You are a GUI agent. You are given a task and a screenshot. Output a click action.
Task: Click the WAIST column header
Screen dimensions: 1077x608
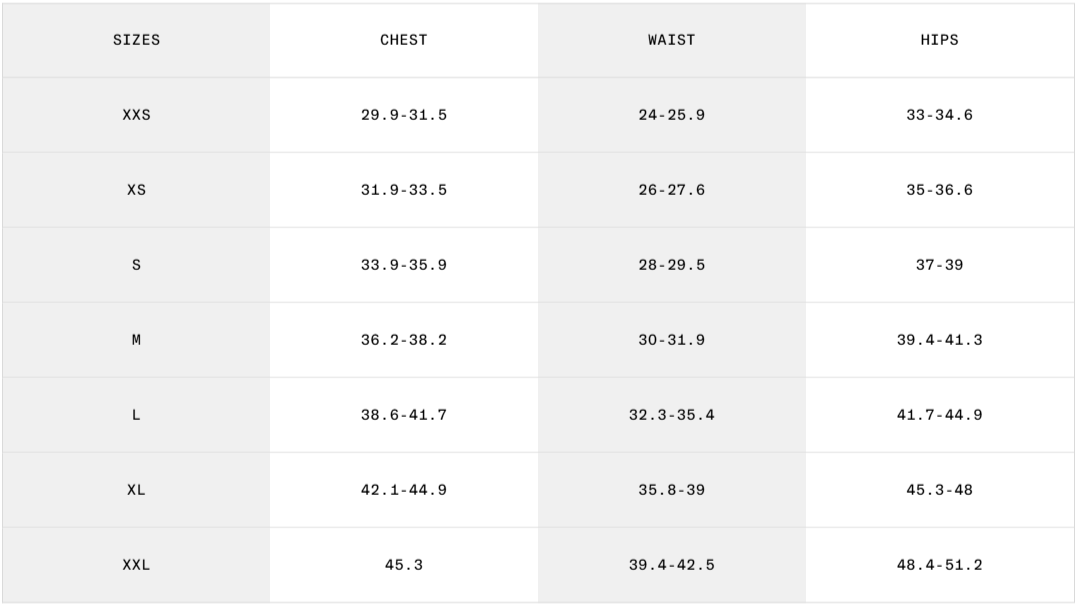pyautogui.click(x=671, y=40)
